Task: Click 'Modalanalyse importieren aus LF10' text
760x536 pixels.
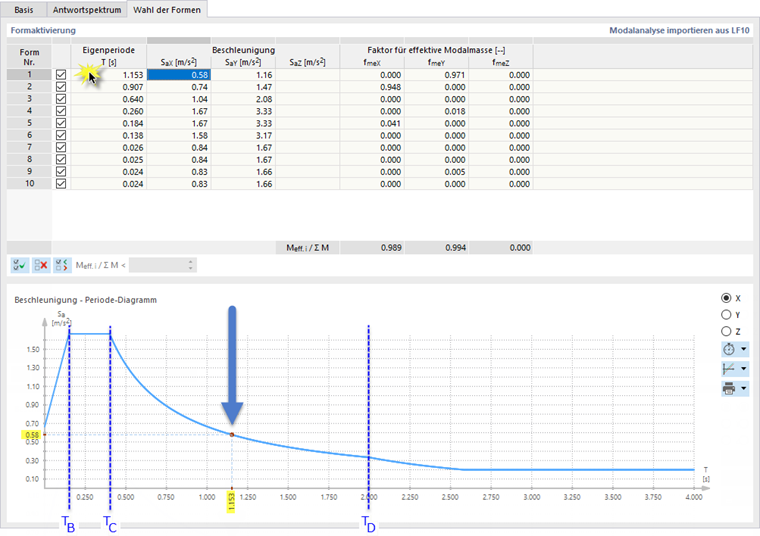Action: 679,30
